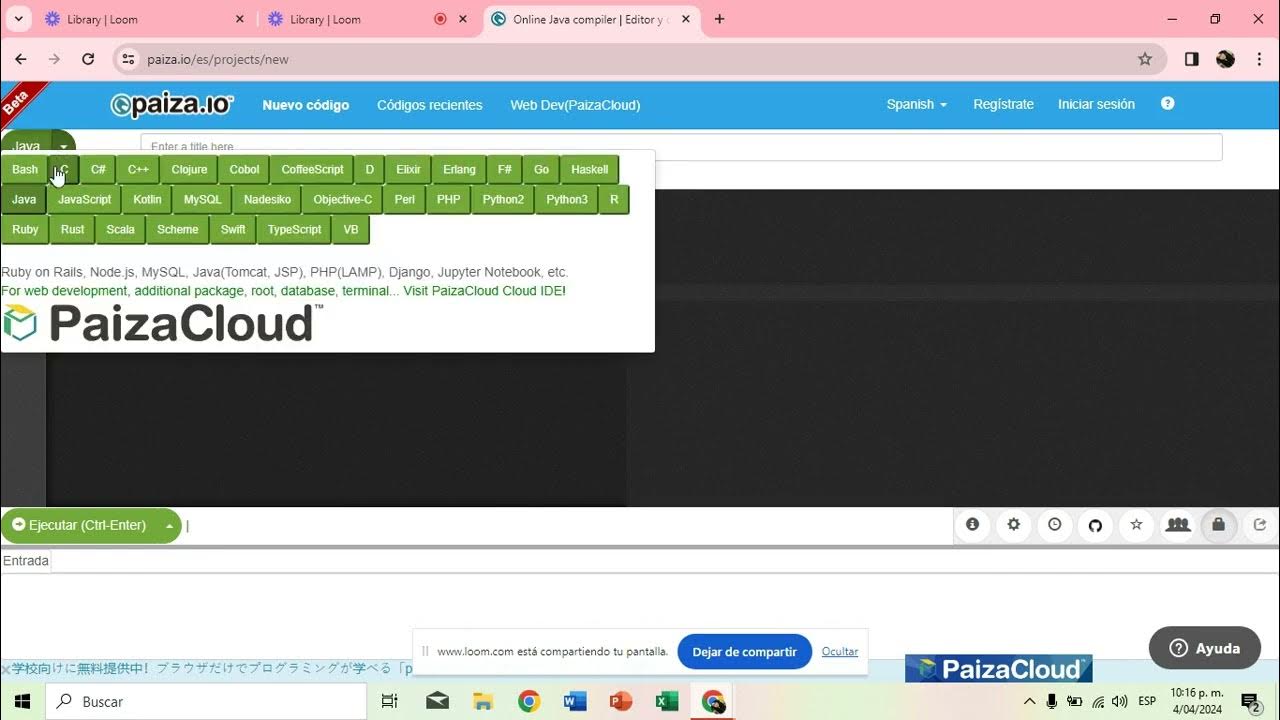Click the large PaizaCloud logo image
The height and width of the screenshot is (720, 1280).
pyautogui.click(x=162, y=323)
